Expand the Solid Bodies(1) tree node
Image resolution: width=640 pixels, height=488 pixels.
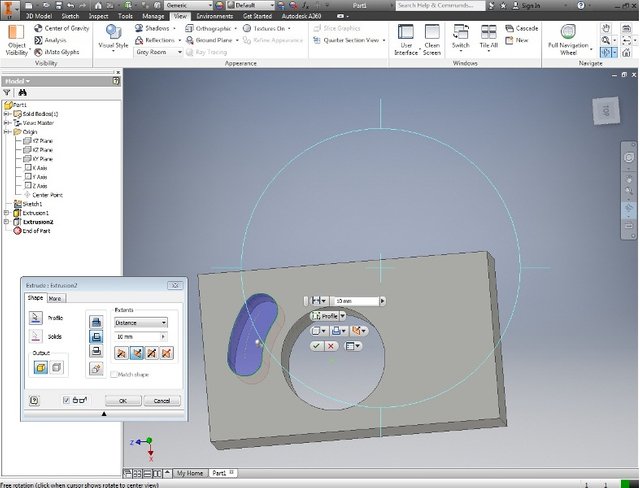pos(6,114)
